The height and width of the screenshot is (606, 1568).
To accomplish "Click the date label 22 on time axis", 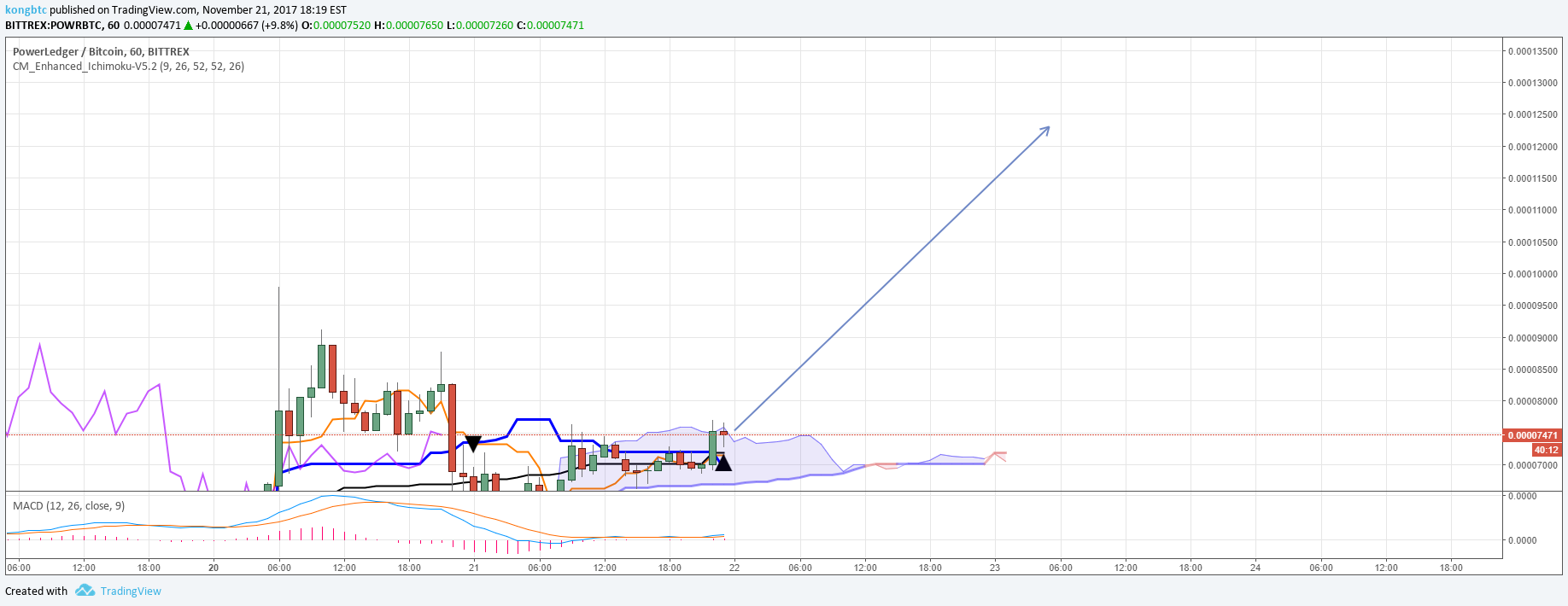I will pos(734,568).
